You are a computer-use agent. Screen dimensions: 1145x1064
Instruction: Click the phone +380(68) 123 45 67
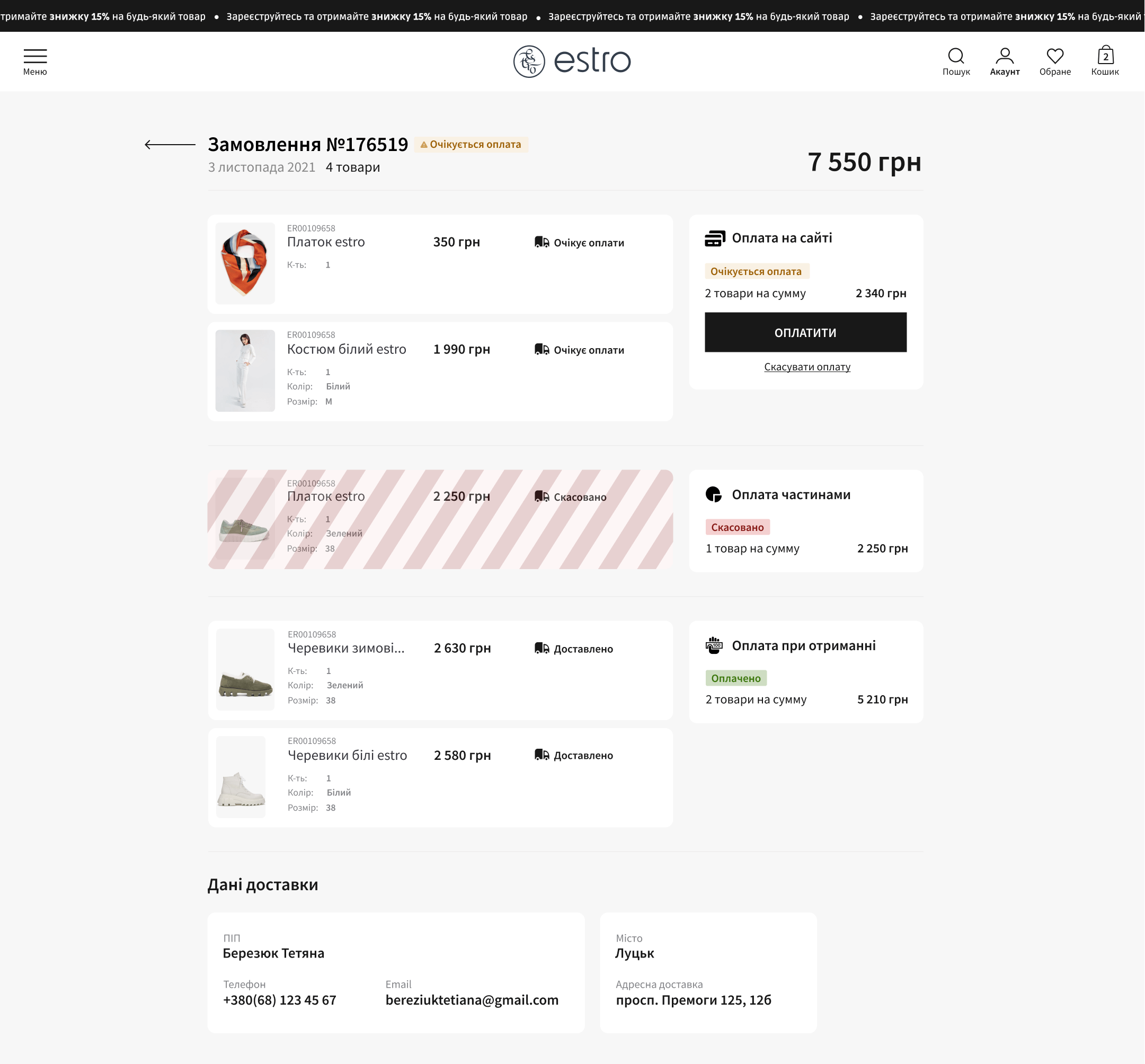[279, 1000]
